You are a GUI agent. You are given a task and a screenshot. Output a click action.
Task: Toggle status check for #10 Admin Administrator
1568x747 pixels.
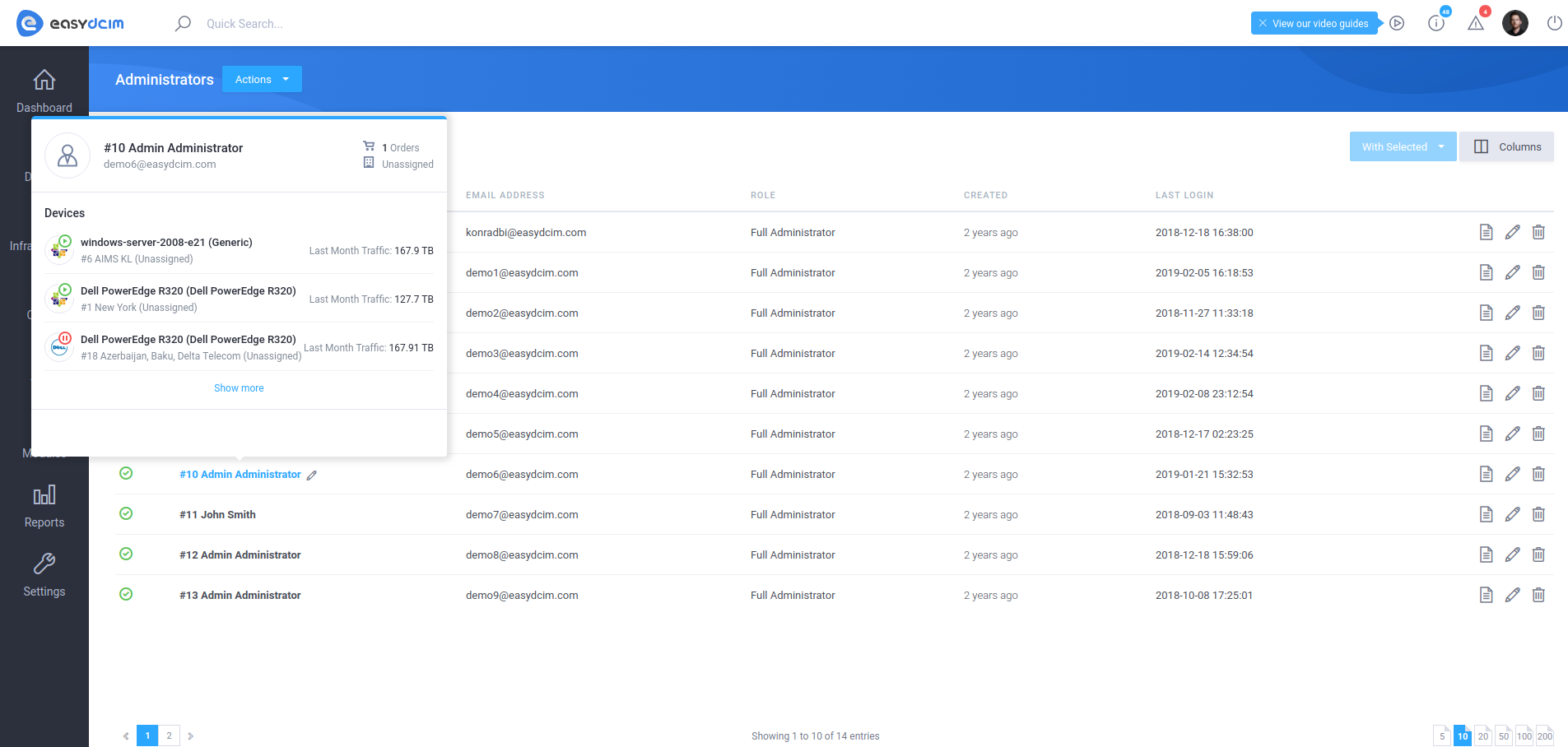pos(126,473)
